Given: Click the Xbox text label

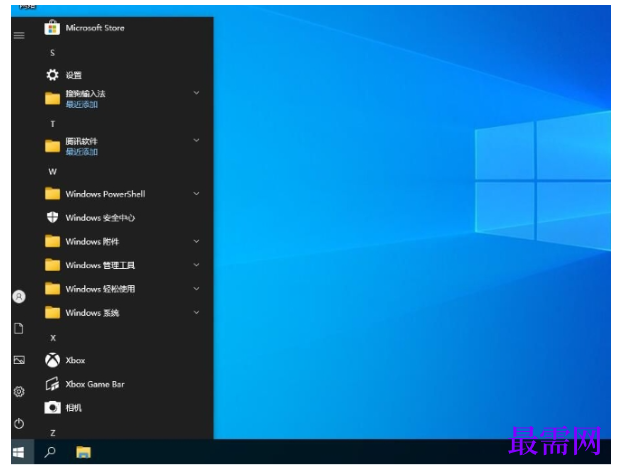Looking at the screenshot, I should point(75,360).
